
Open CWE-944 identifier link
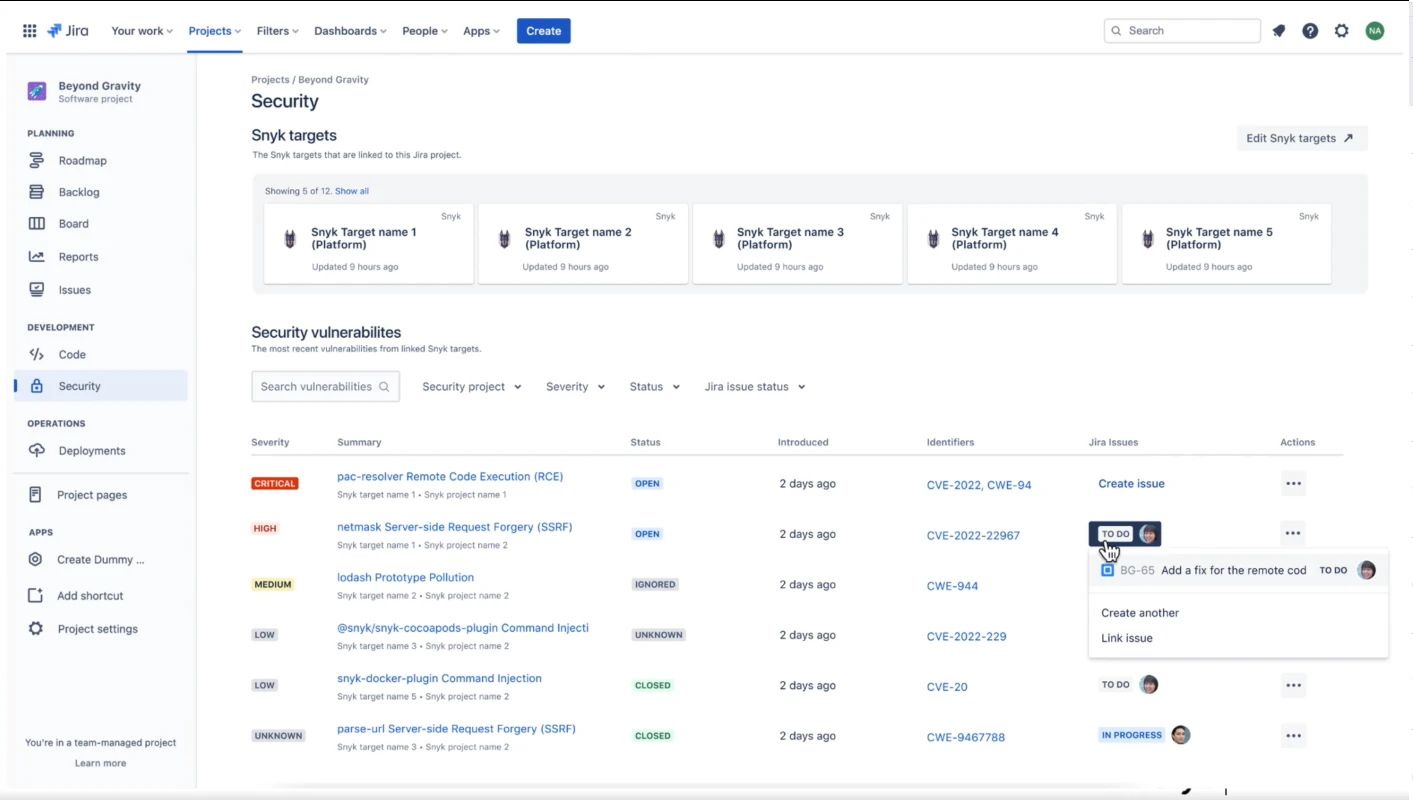(952, 586)
